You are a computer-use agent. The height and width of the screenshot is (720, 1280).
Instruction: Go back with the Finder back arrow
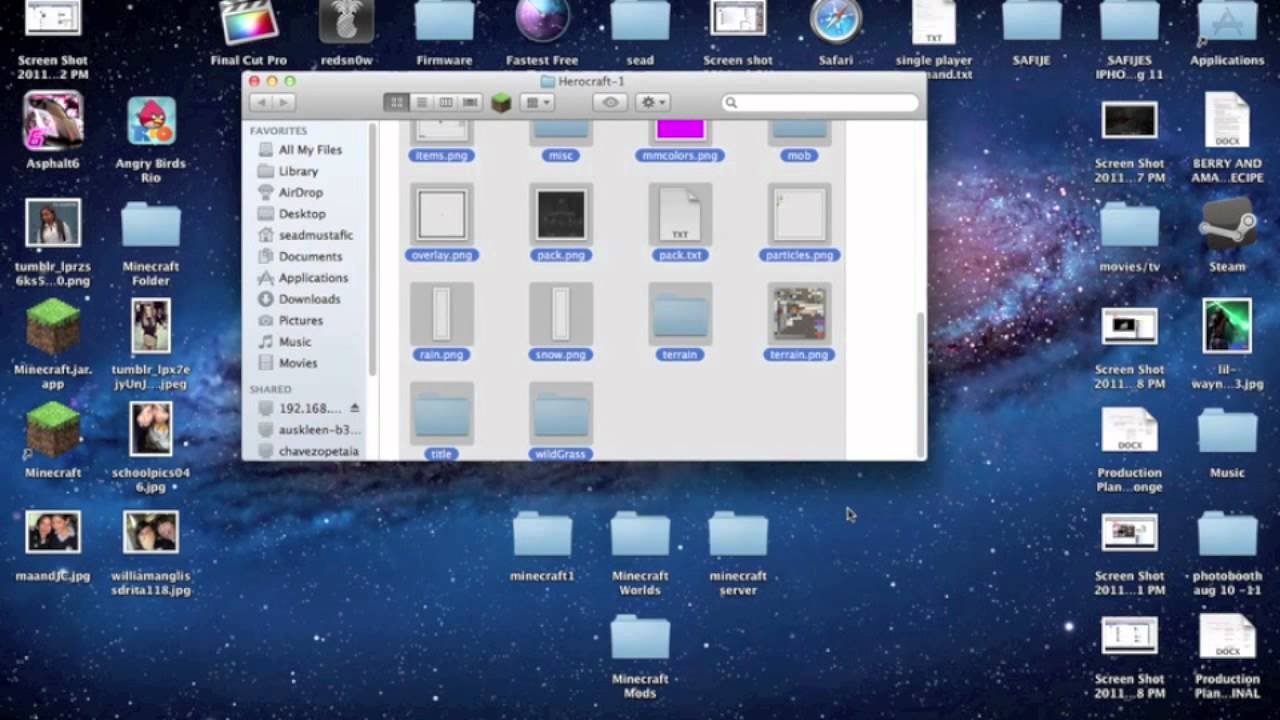[x=261, y=102]
